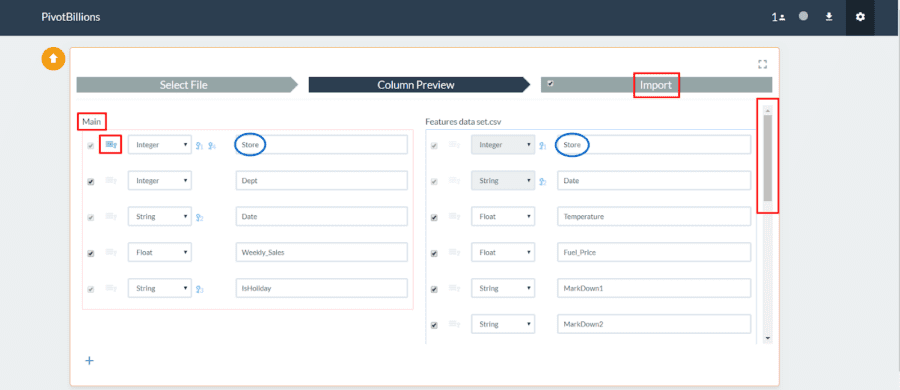Uncheck the Temperature column checkbox

434,218
